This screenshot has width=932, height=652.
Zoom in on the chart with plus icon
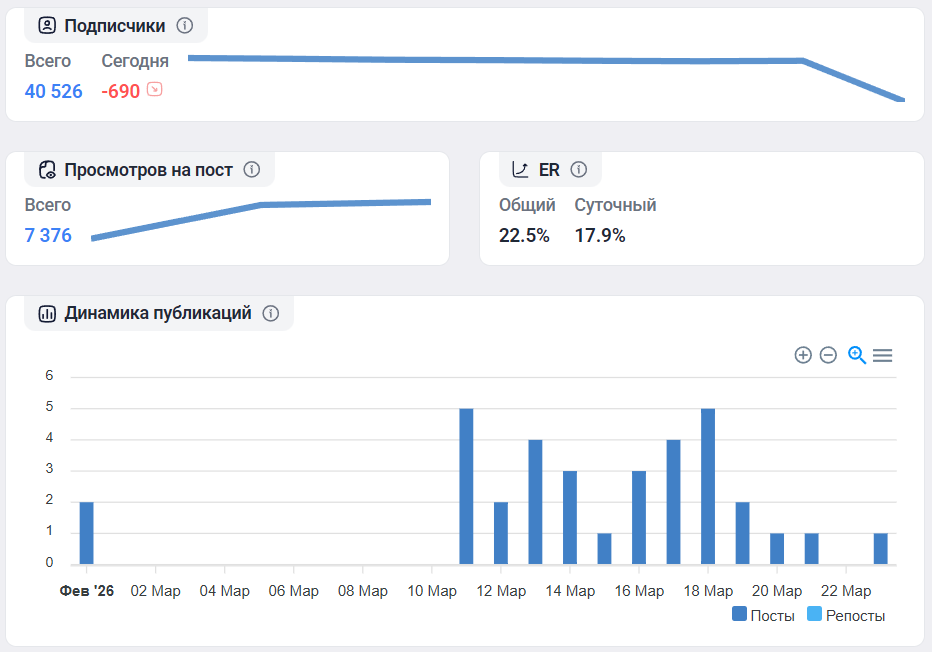click(x=802, y=355)
